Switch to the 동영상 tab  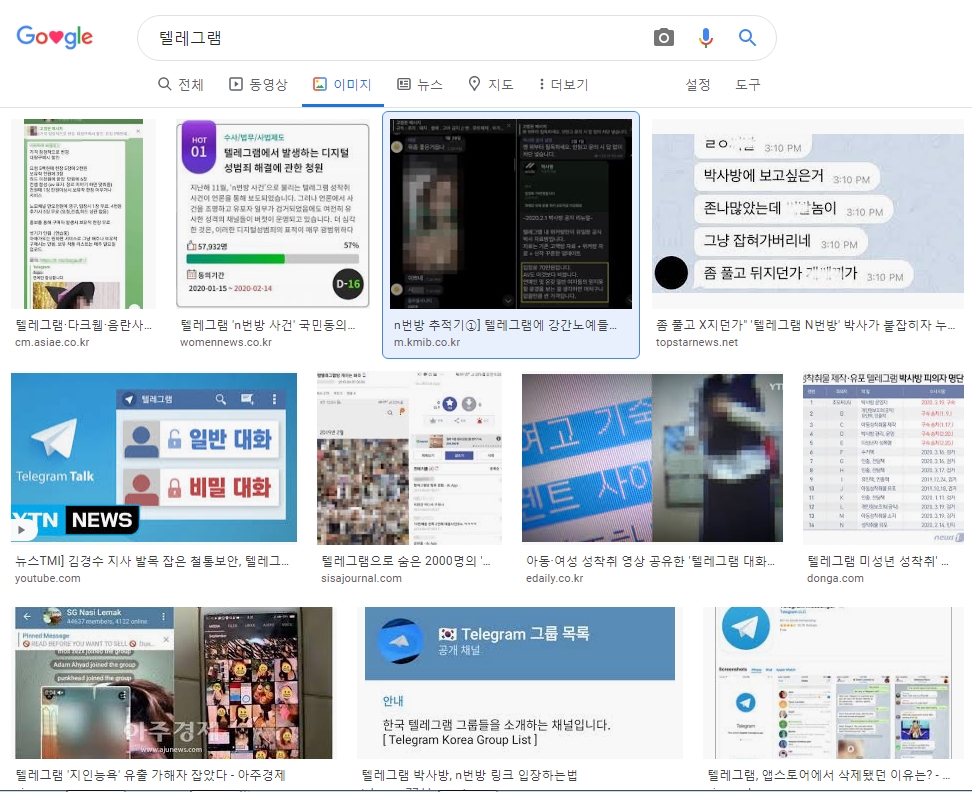coord(258,84)
